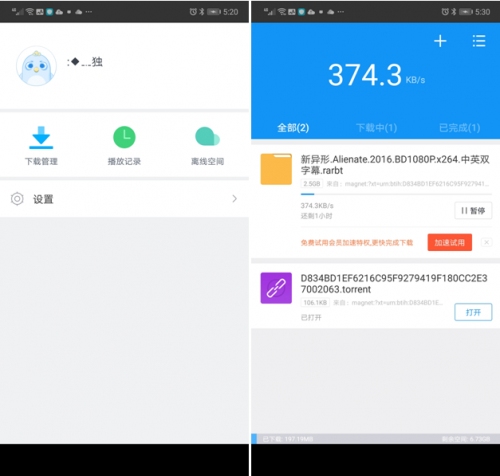Switch to 已完成(1) tab
Viewport: 500px width, 476px height.
(459, 128)
